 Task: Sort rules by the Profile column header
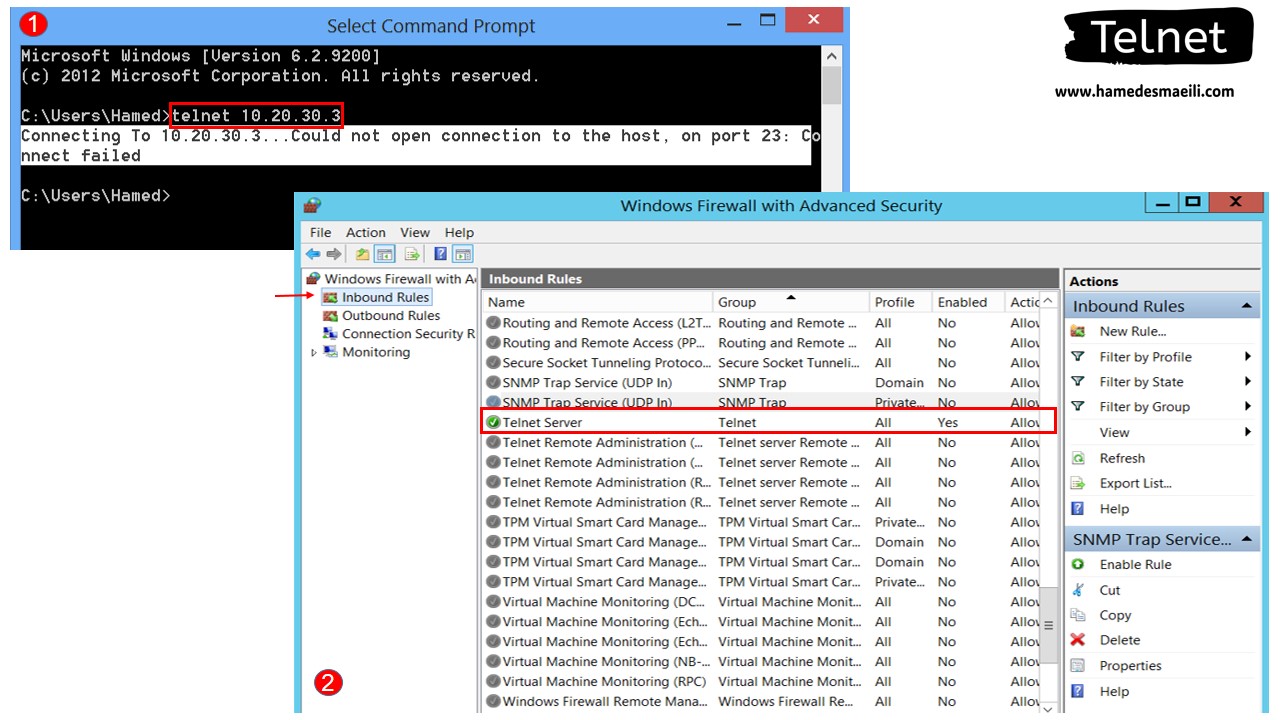tap(900, 302)
